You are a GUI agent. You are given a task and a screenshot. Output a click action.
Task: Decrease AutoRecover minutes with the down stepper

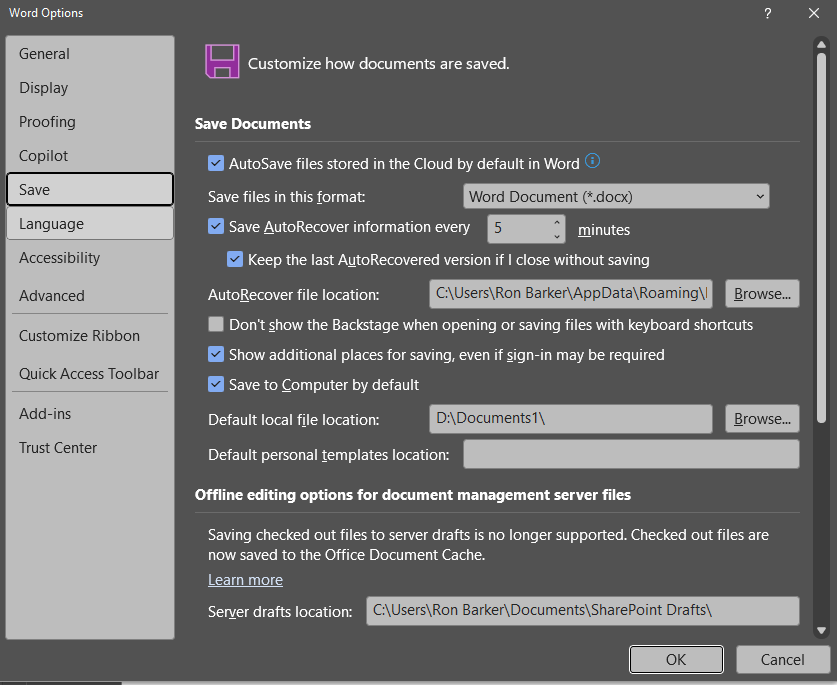(x=559, y=234)
